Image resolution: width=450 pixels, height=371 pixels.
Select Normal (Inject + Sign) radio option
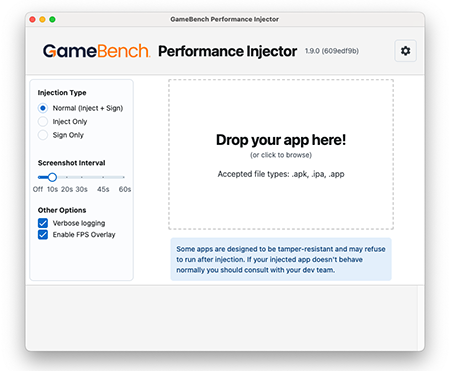coord(43,108)
